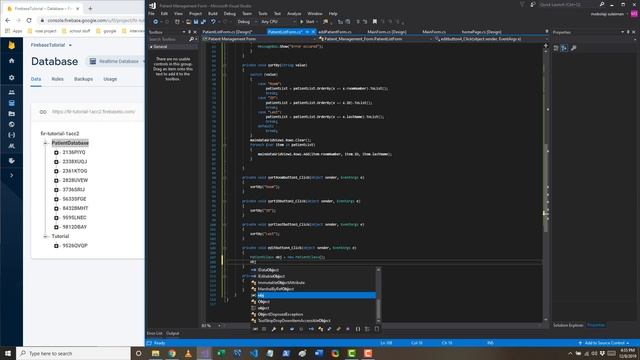640x360 pixels.
Task: Open VLC from the taskbar
Action: click(x=188, y=353)
